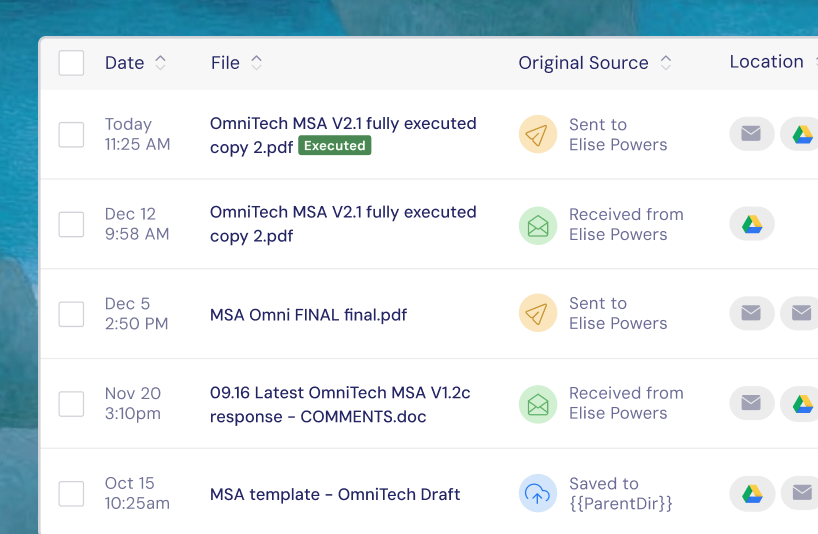Viewport: 818px width, 534px height.
Task: Click Google Drive icon in Dec 12 row
Action: 752,224
